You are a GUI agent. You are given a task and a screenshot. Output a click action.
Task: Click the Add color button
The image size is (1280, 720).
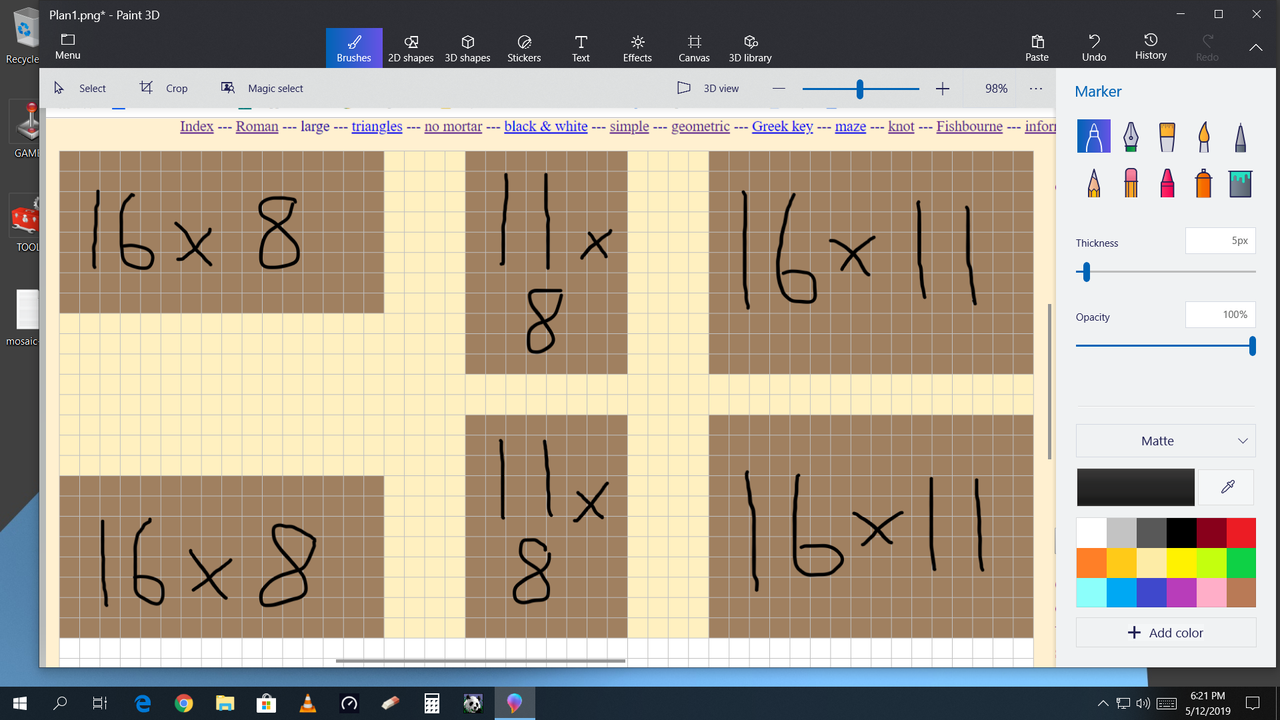(x=1165, y=632)
